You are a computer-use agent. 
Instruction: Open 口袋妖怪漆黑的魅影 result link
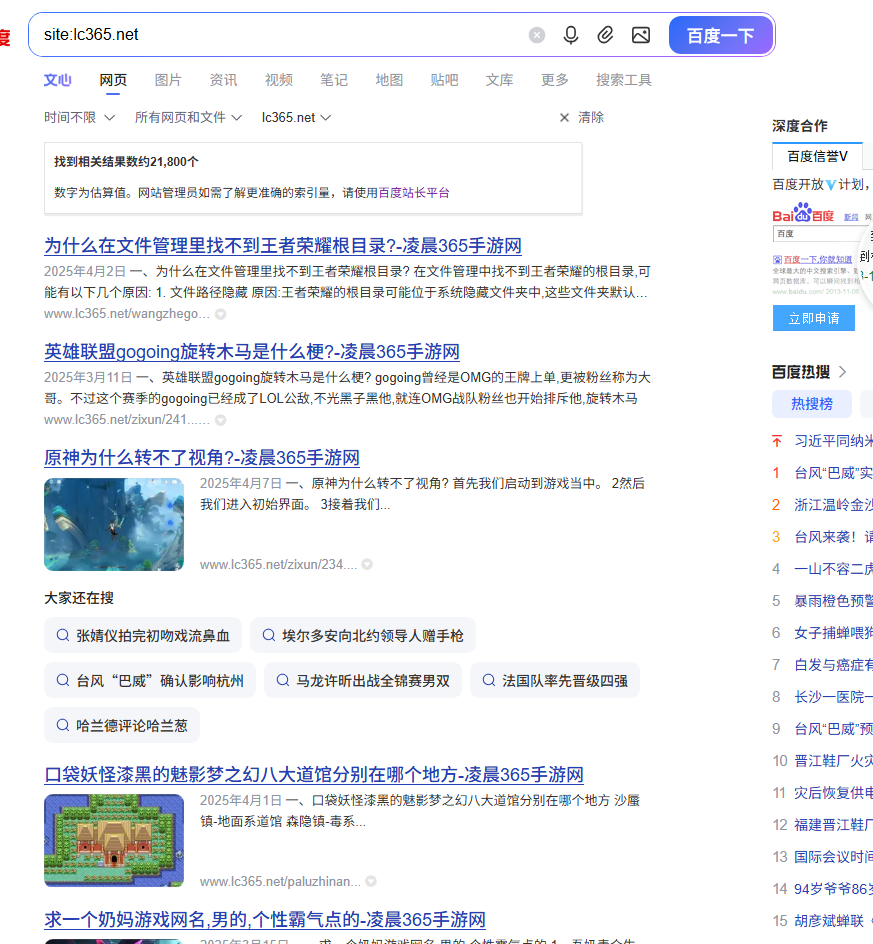coord(314,774)
